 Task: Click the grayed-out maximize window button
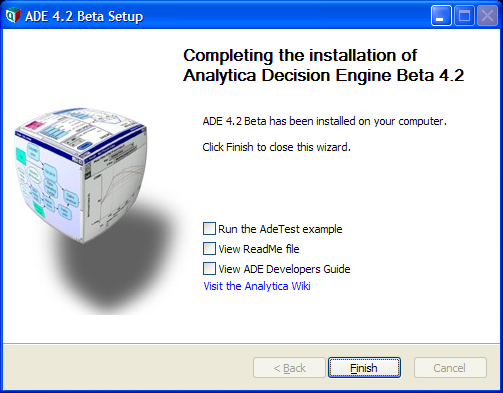coord(464,15)
